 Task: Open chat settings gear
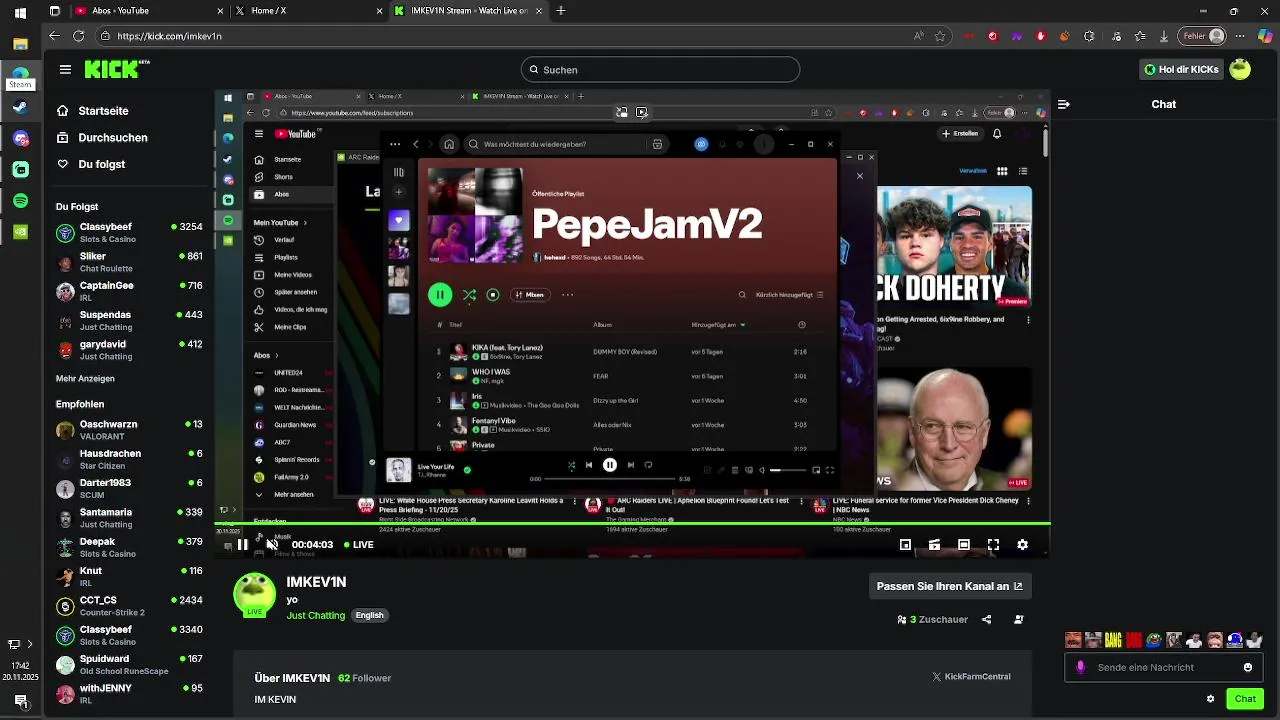pyautogui.click(x=1211, y=699)
